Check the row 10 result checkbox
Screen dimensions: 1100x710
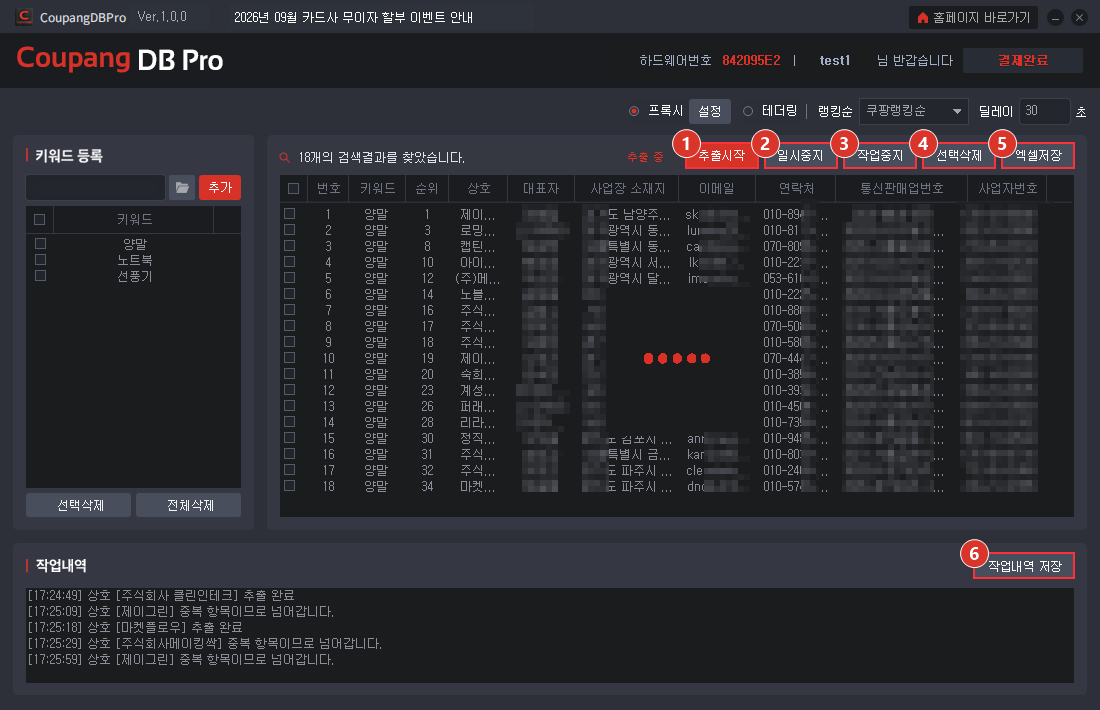pos(289,358)
